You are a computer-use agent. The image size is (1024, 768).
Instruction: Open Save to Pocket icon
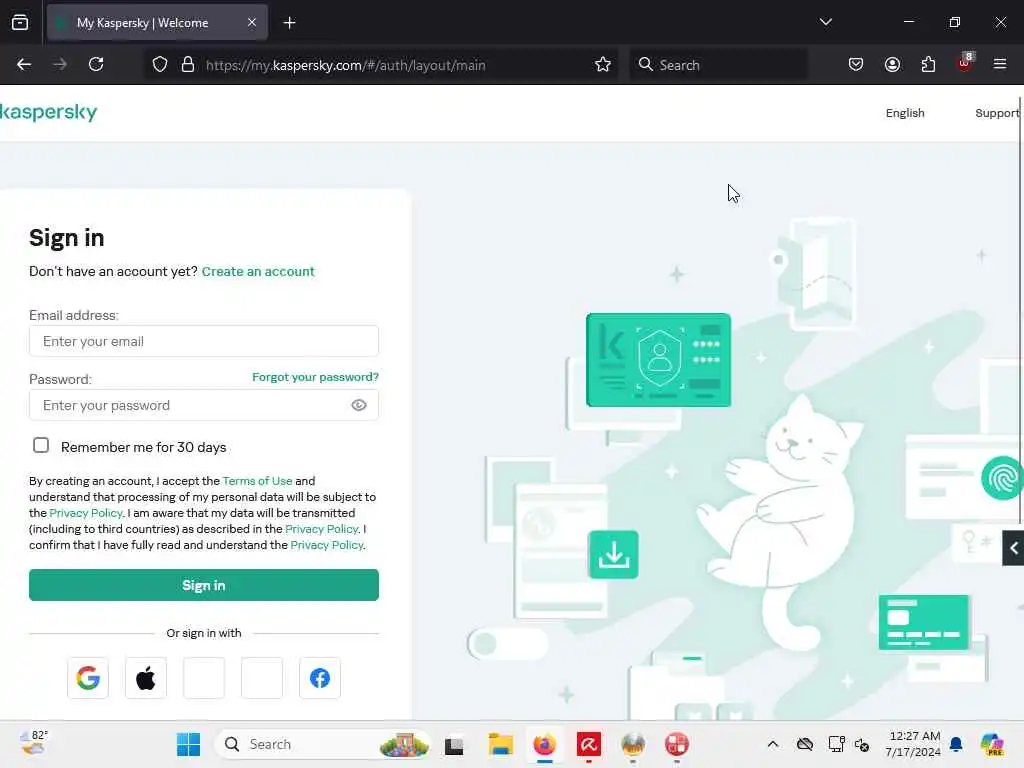(856, 65)
